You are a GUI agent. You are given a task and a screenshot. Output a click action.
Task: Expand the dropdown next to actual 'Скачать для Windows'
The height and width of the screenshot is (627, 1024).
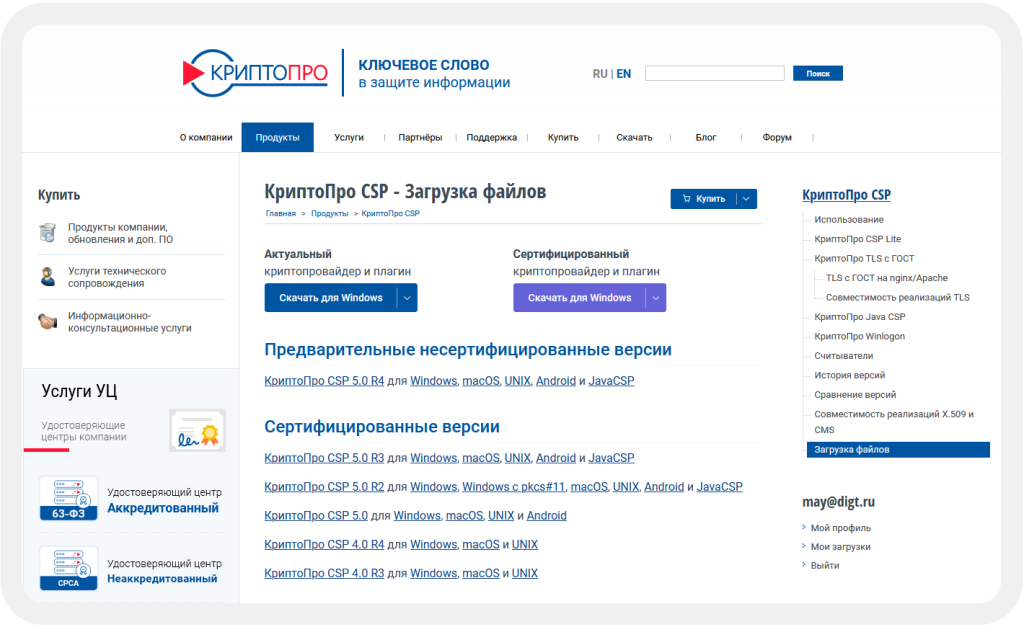[407, 297]
